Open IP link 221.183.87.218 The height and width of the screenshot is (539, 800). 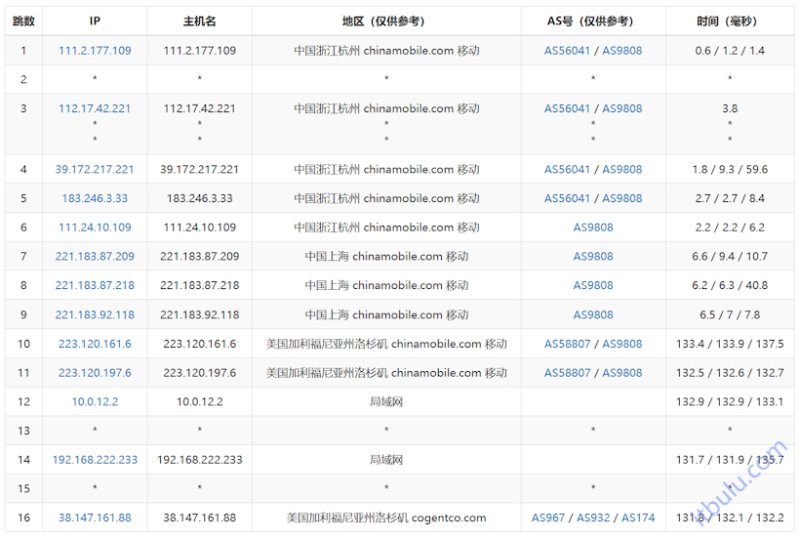click(95, 285)
